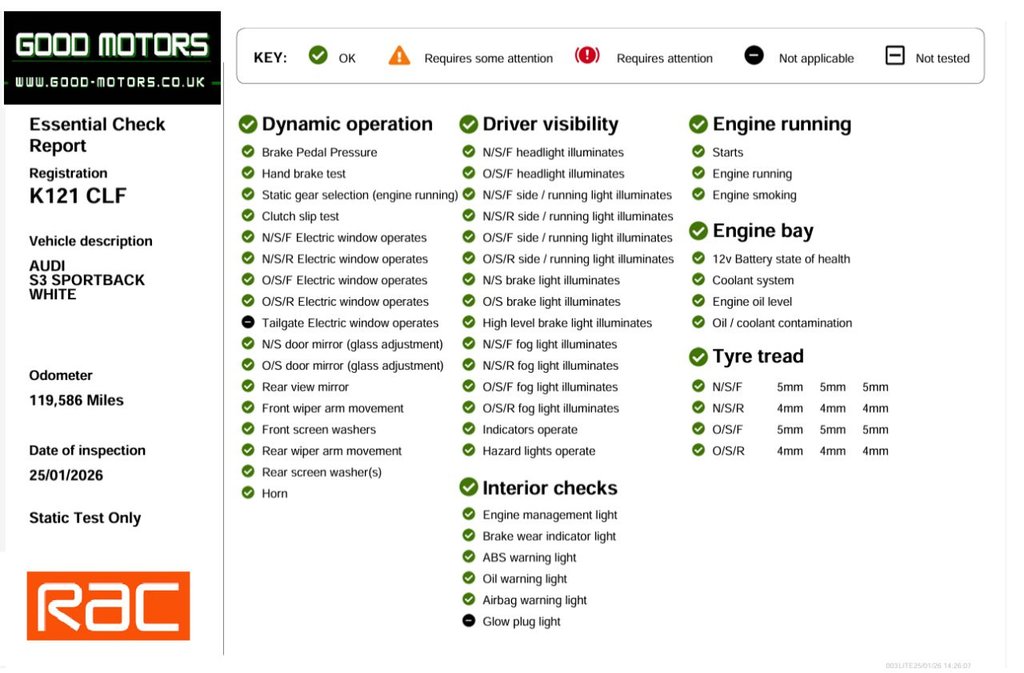The height and width of the screenshot is (673, 1024).
Task: Click the Not tested square key icon
Action: [895, 56]
